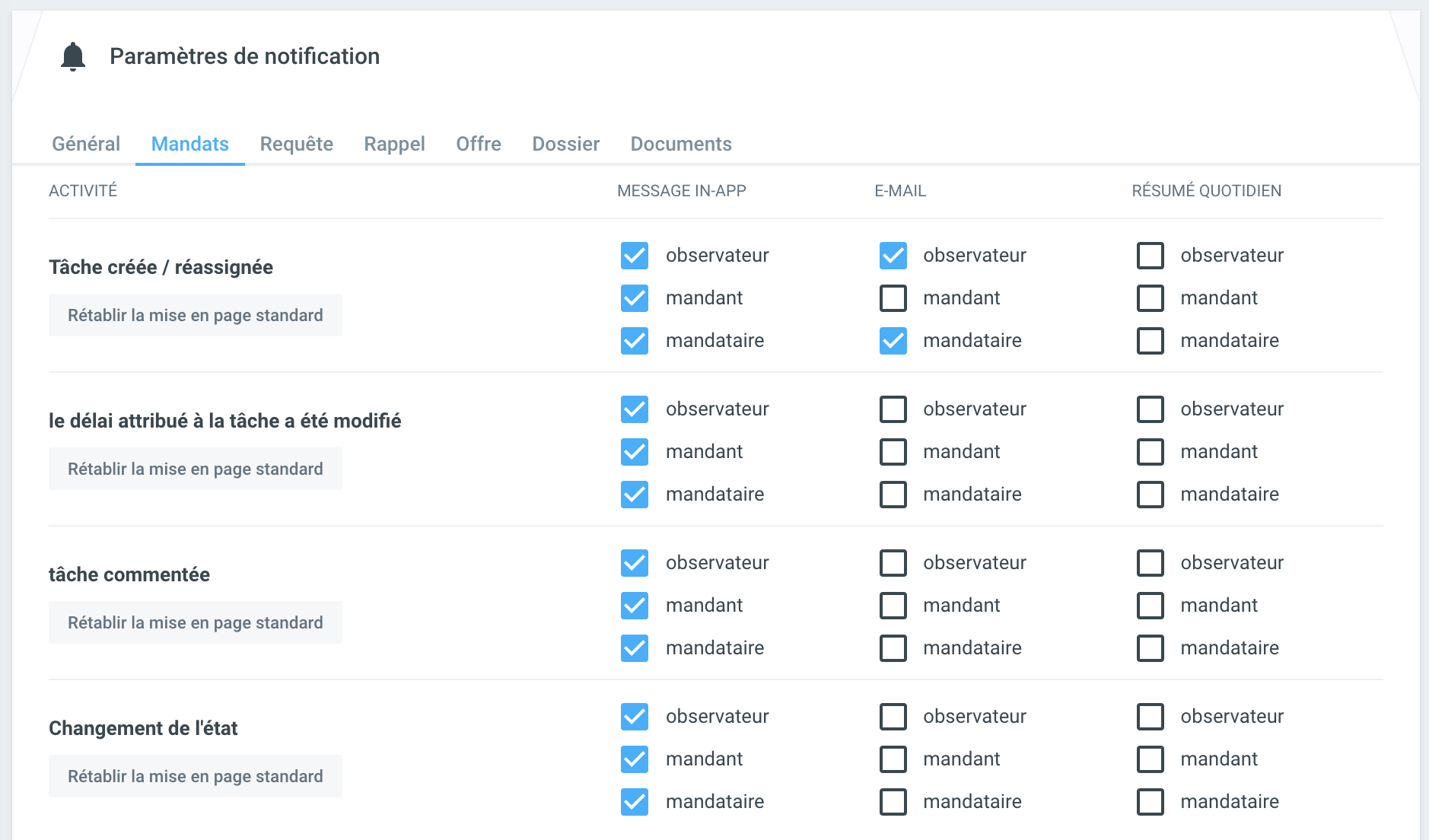Disable in-app observateur for Tâche créée / réassignée
Viewport: 1429px width, 840px height.
(635, 256)
